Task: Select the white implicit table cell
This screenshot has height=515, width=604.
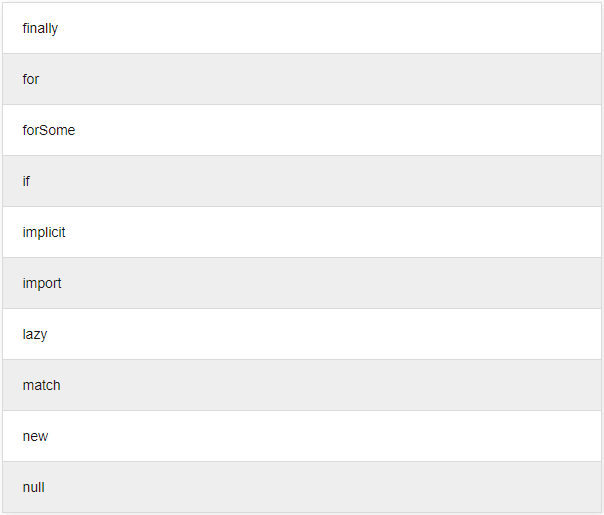Action: [300, 232]
